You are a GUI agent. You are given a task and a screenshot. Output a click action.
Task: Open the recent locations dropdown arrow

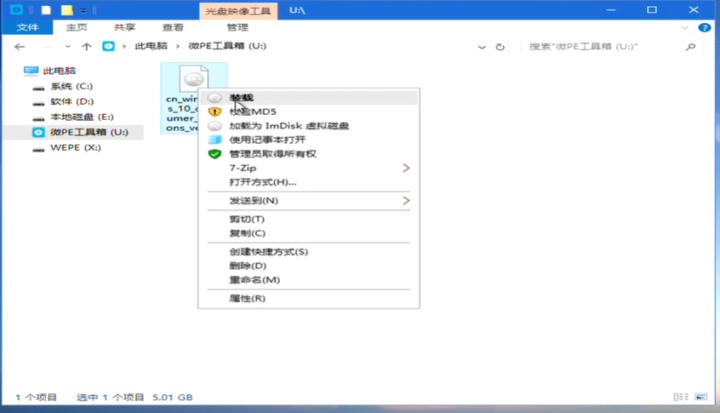[68, 46]
